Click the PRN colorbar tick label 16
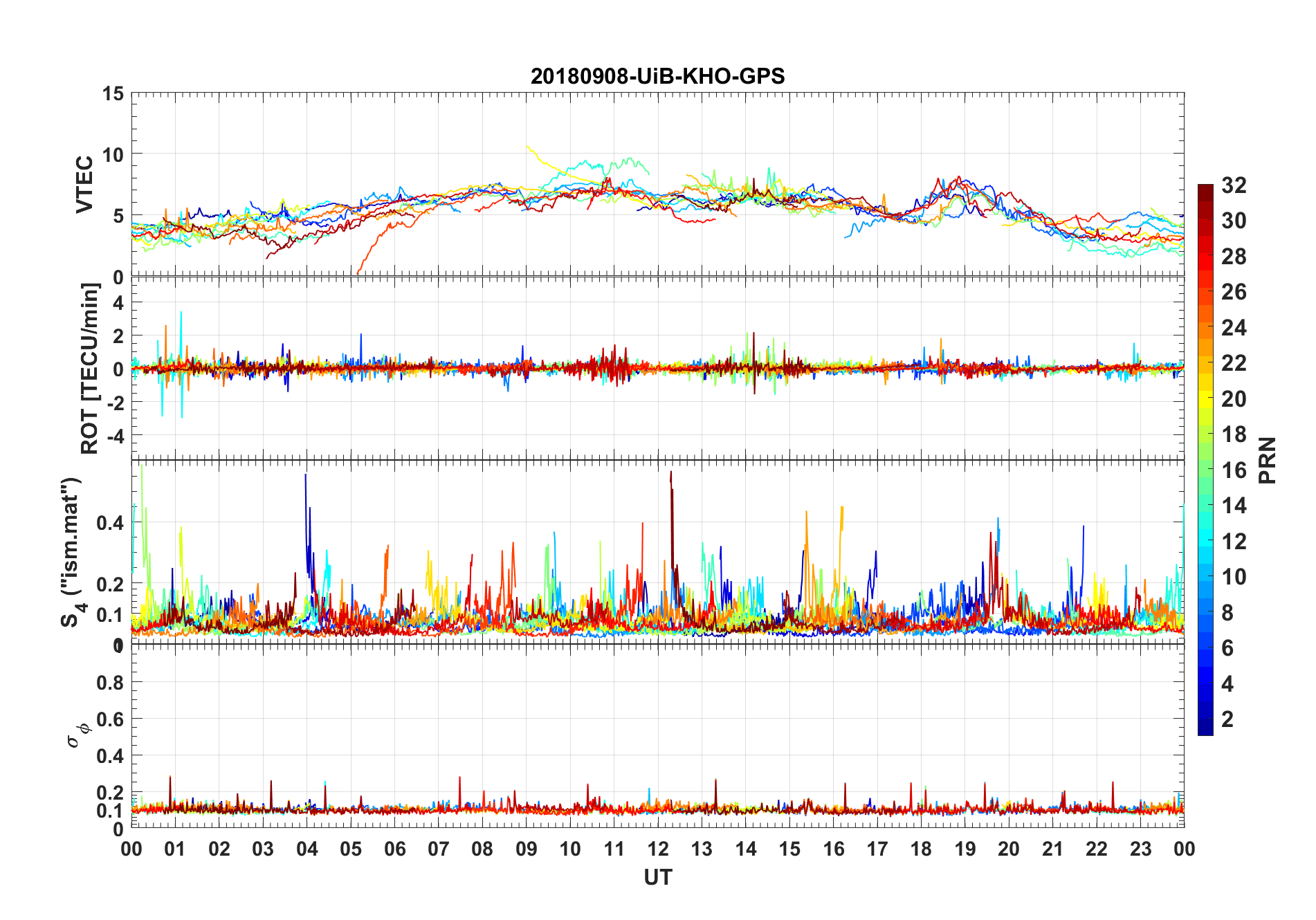 click(1234, 470)
